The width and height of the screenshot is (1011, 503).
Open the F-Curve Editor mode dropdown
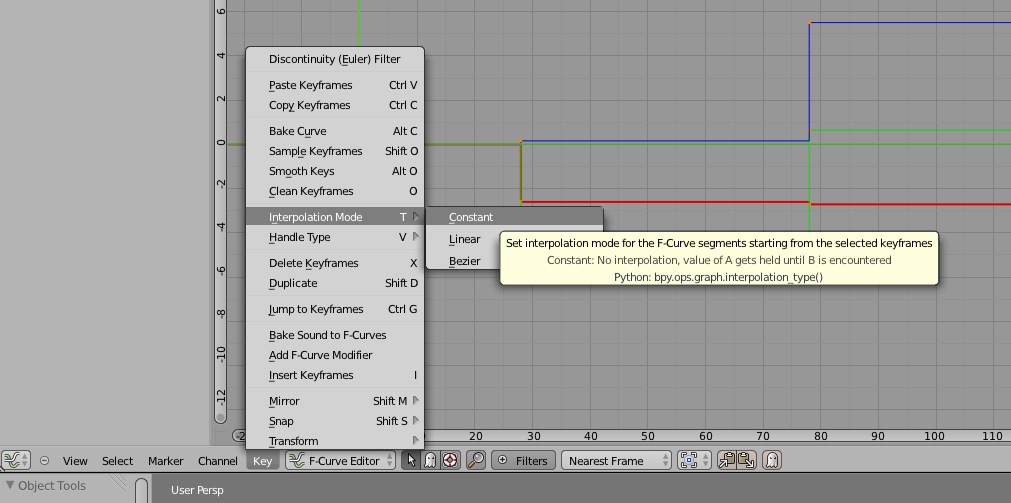(x=340, y=460)
